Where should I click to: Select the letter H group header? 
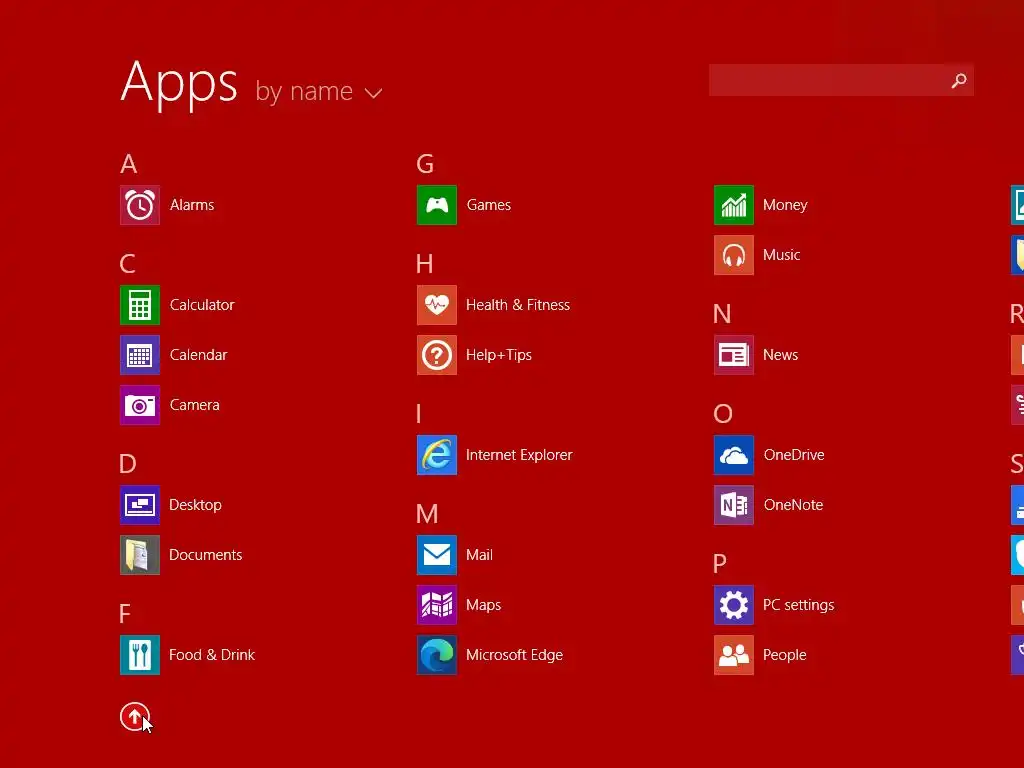tap(424, 264)
